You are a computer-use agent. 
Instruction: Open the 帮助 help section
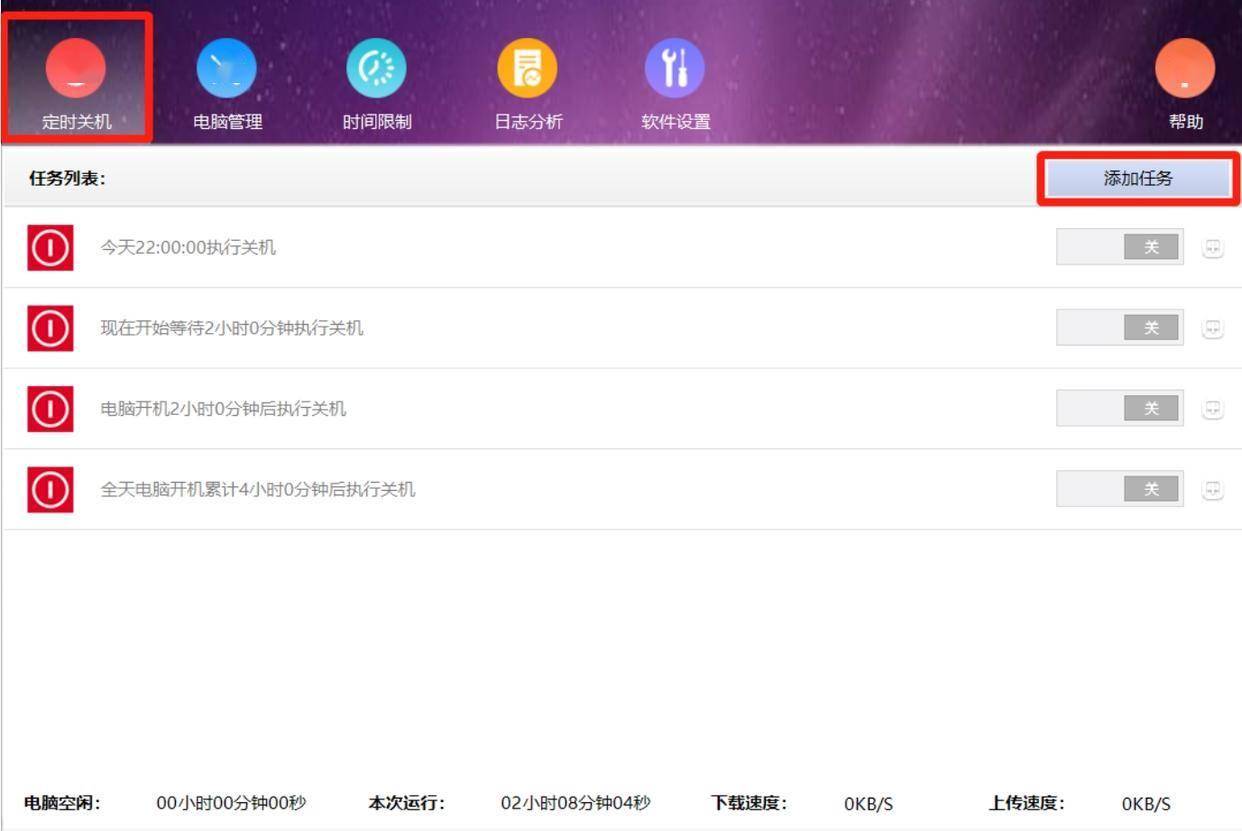point(1185,78)
